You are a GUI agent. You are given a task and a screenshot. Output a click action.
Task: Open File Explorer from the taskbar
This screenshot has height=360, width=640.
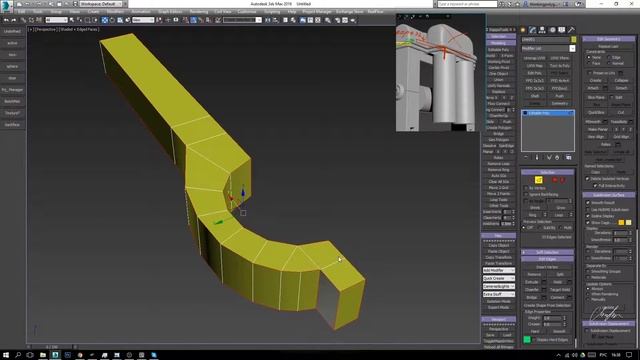(42, 355)
